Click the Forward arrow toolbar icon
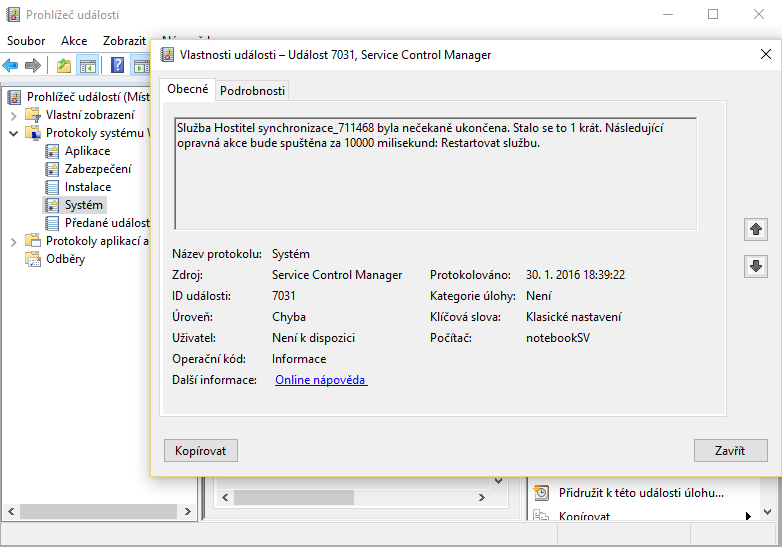 click(33, 65)
